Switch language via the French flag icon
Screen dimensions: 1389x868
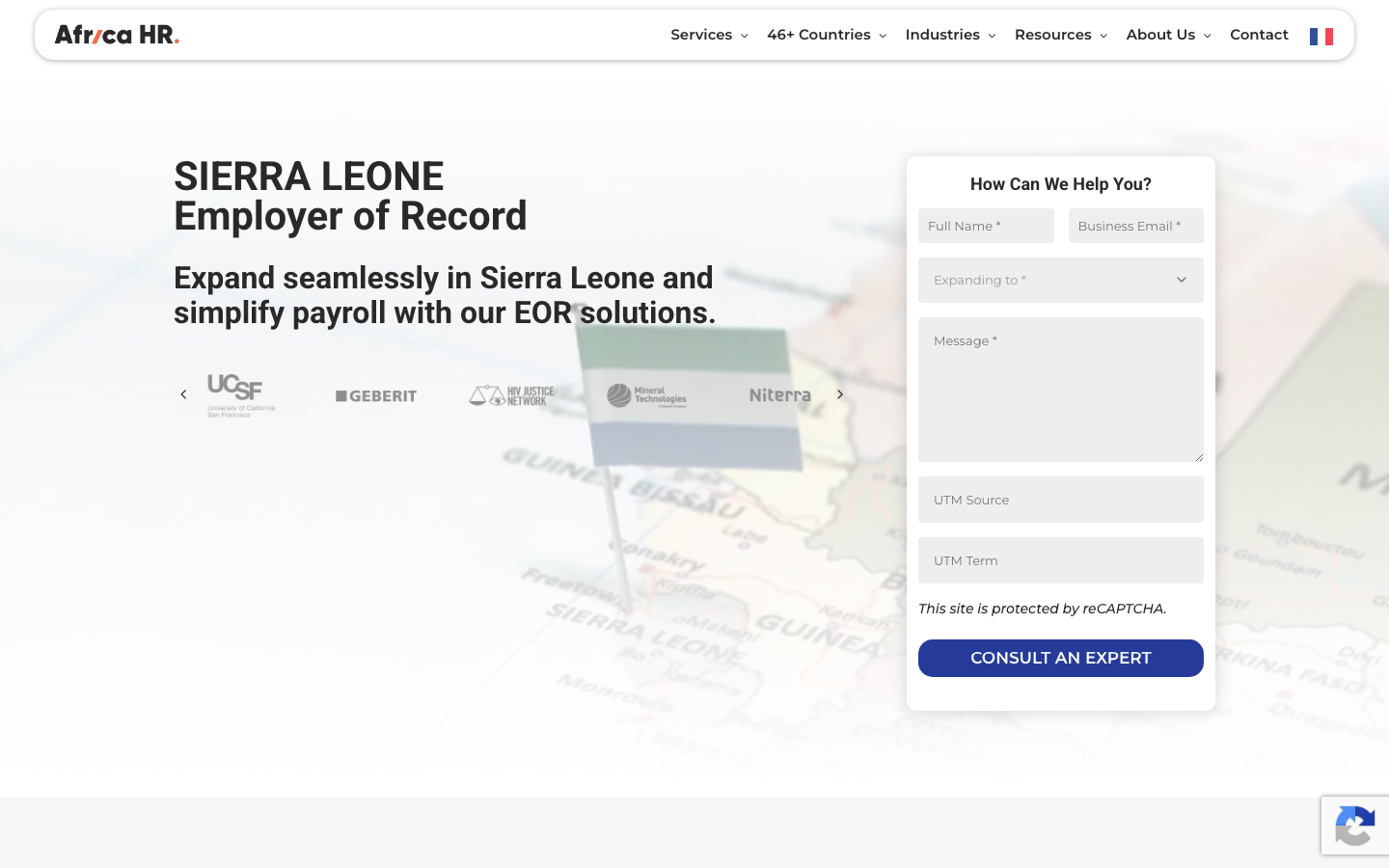1321,37
